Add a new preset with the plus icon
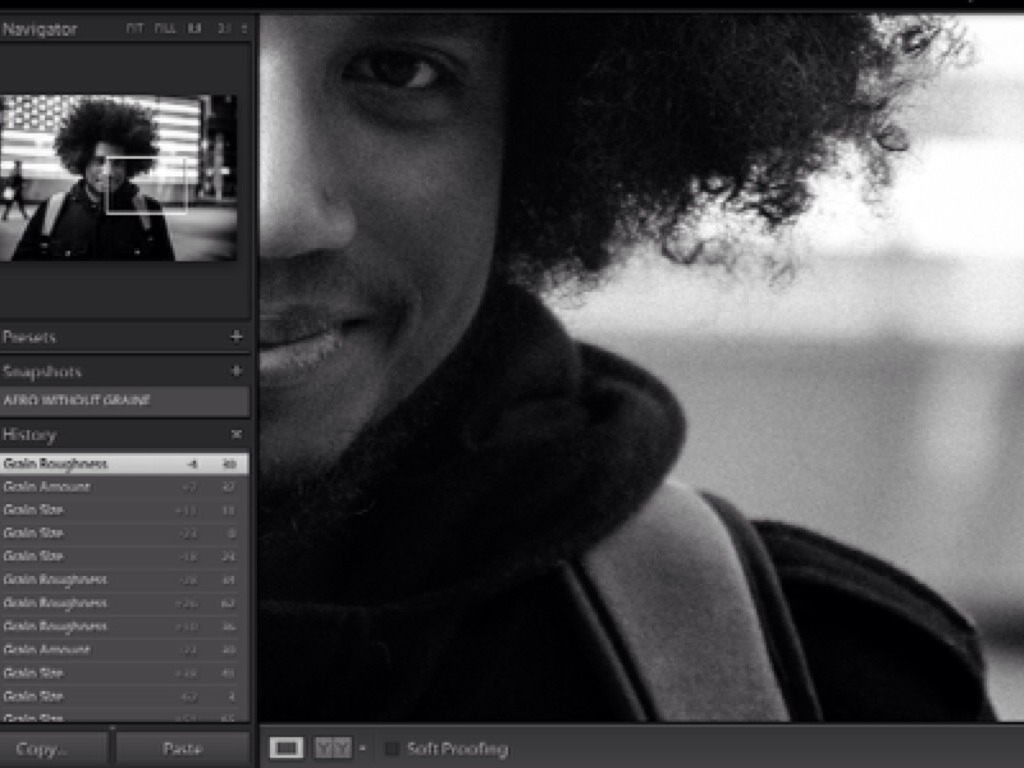 (x=236, y=337)
